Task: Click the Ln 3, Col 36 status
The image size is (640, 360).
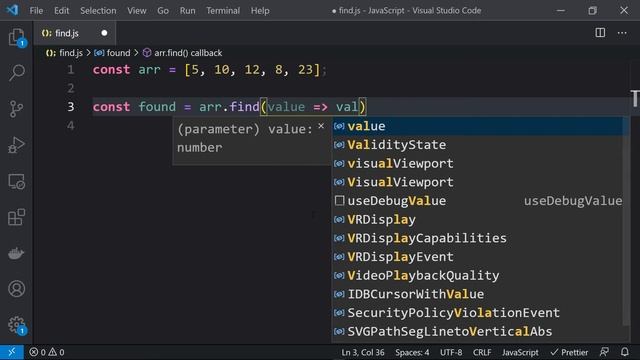Action: 362,352
